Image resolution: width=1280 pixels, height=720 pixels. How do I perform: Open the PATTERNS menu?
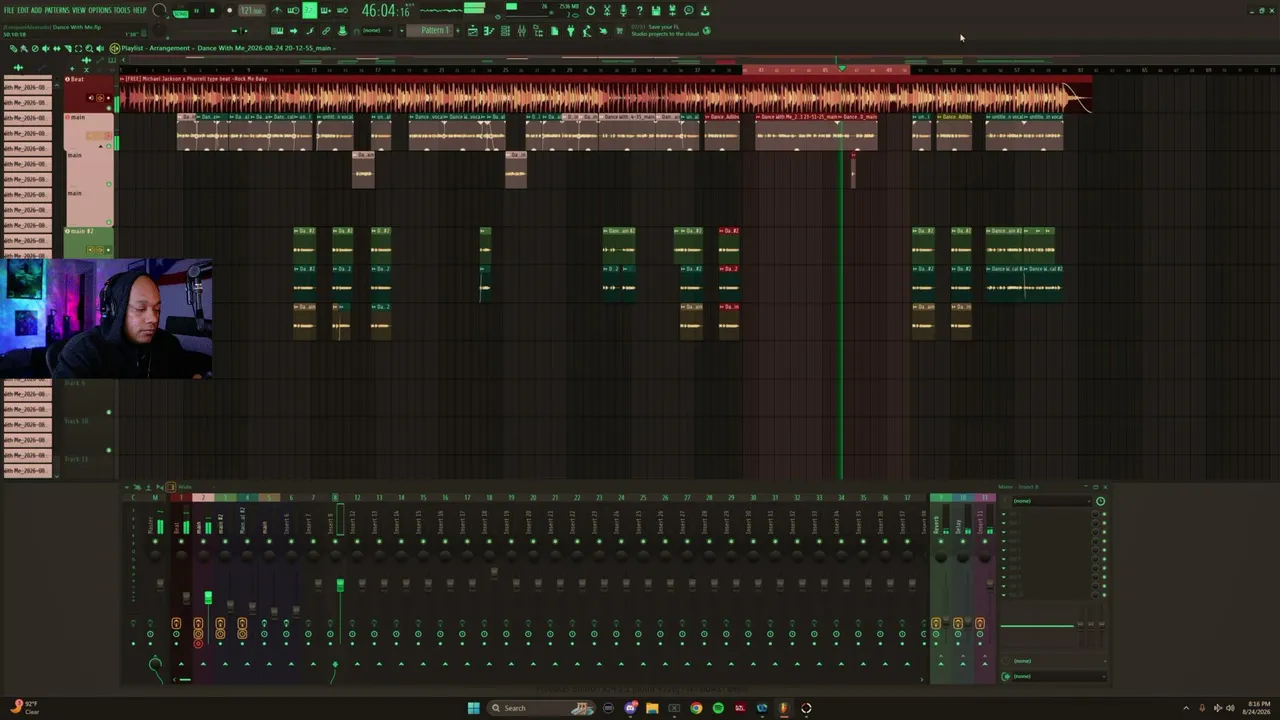[x=57, y=10]
